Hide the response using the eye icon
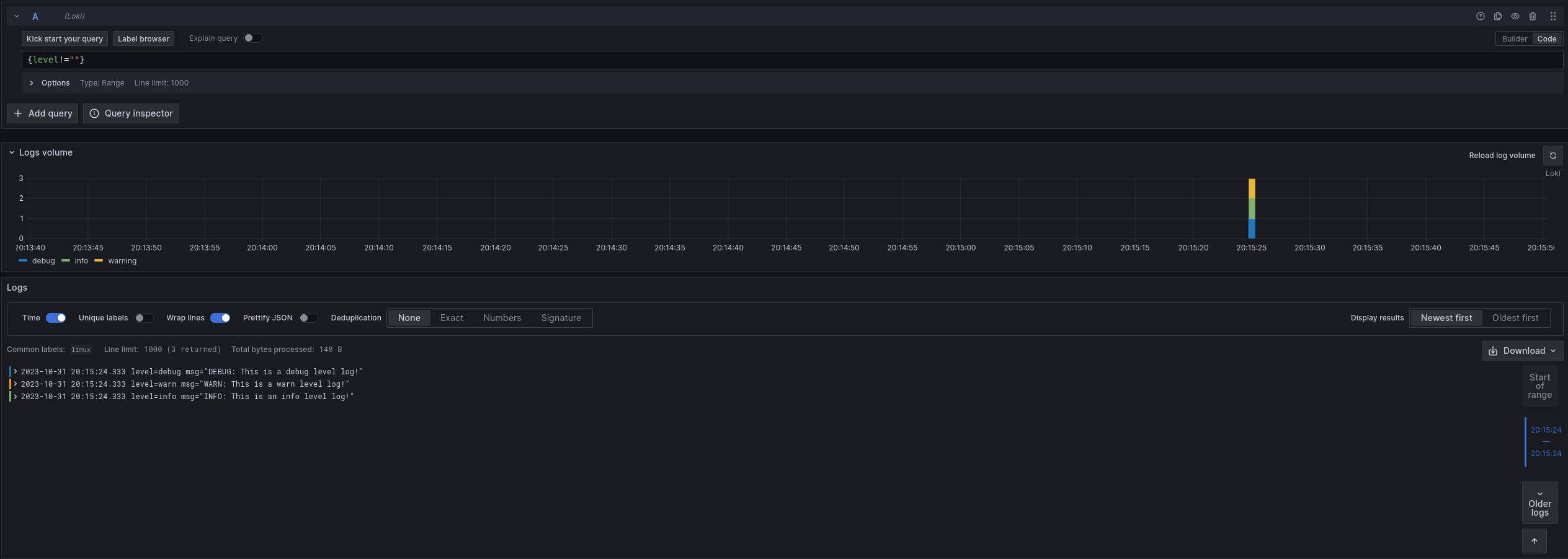 1515,16
